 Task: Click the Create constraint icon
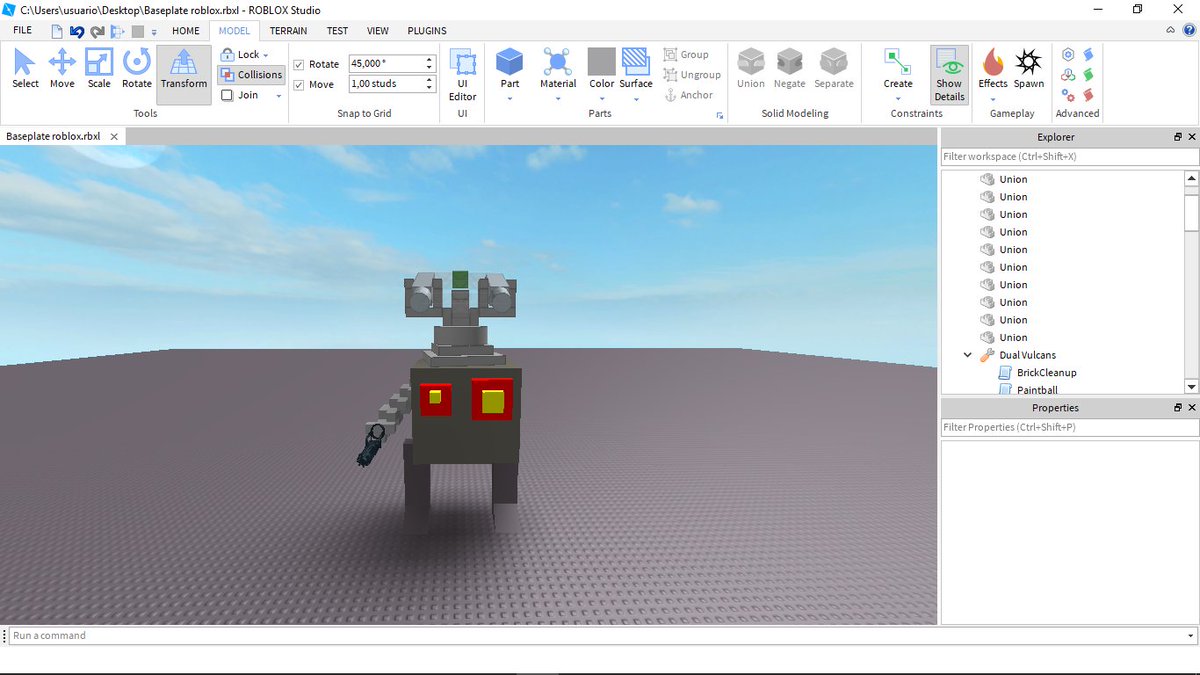[898, 62]
